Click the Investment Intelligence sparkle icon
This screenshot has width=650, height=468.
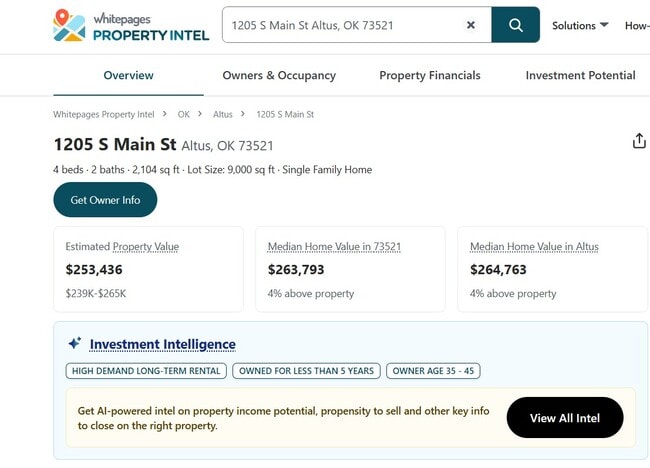click(74, 344)
